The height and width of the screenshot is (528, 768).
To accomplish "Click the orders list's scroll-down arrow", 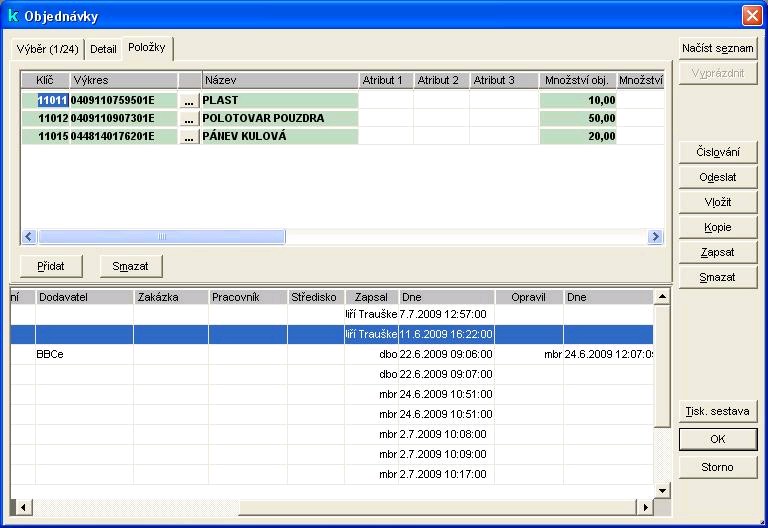I will pyautogui.click(x=662, y=490).
